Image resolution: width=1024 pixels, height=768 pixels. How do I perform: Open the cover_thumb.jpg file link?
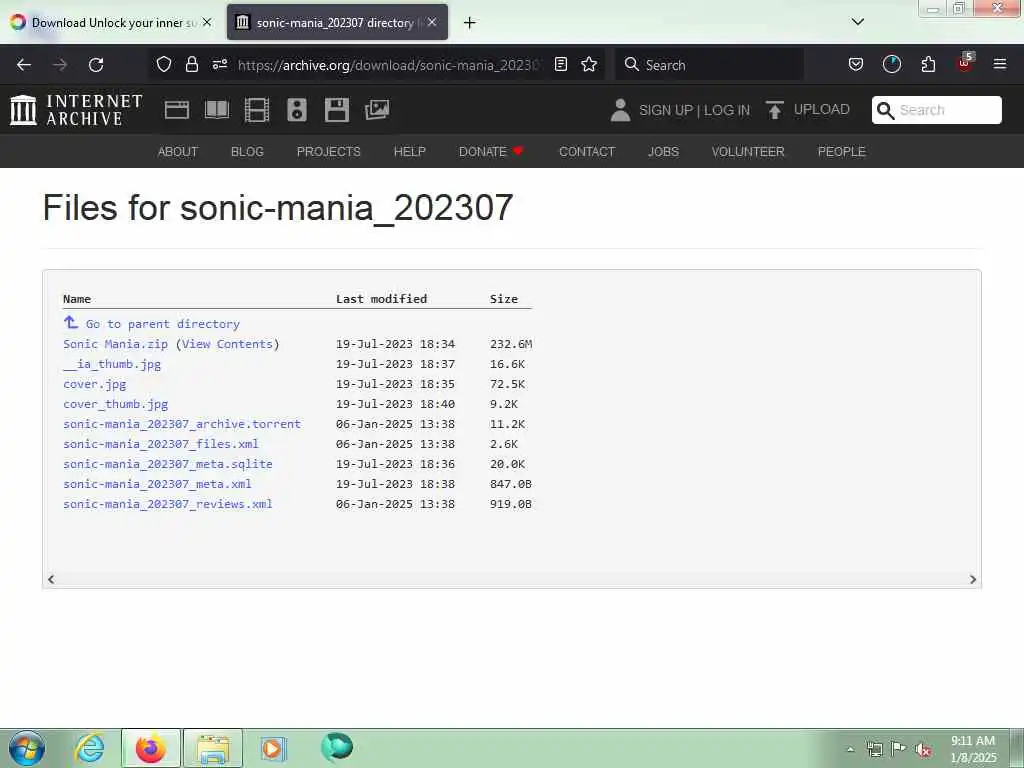[116, 404]
